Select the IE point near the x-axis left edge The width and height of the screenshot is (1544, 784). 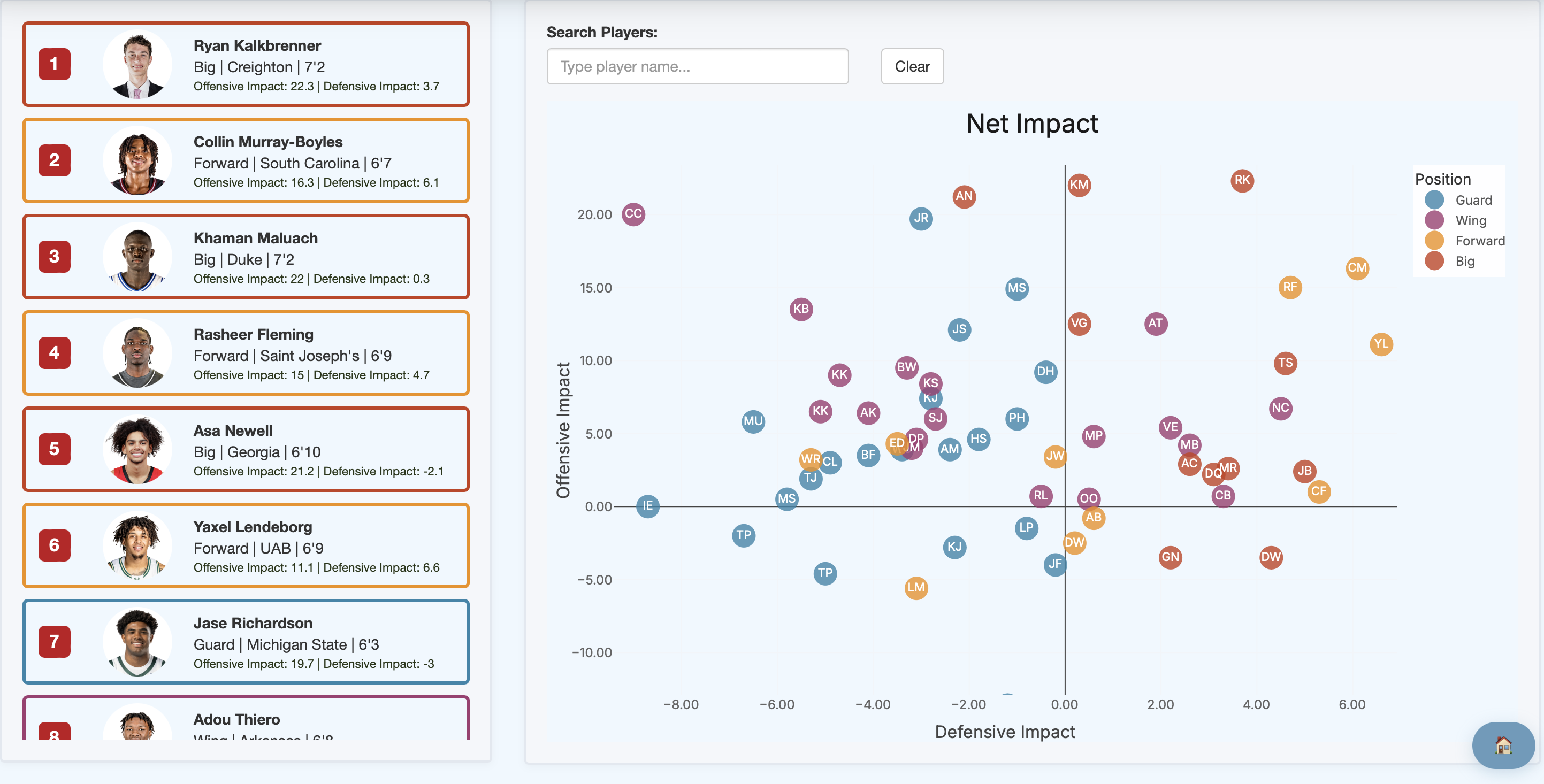(647, 506)
